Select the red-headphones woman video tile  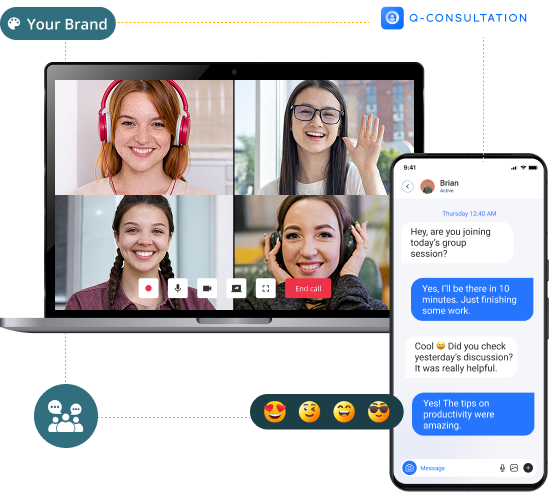tap(144, 138)
